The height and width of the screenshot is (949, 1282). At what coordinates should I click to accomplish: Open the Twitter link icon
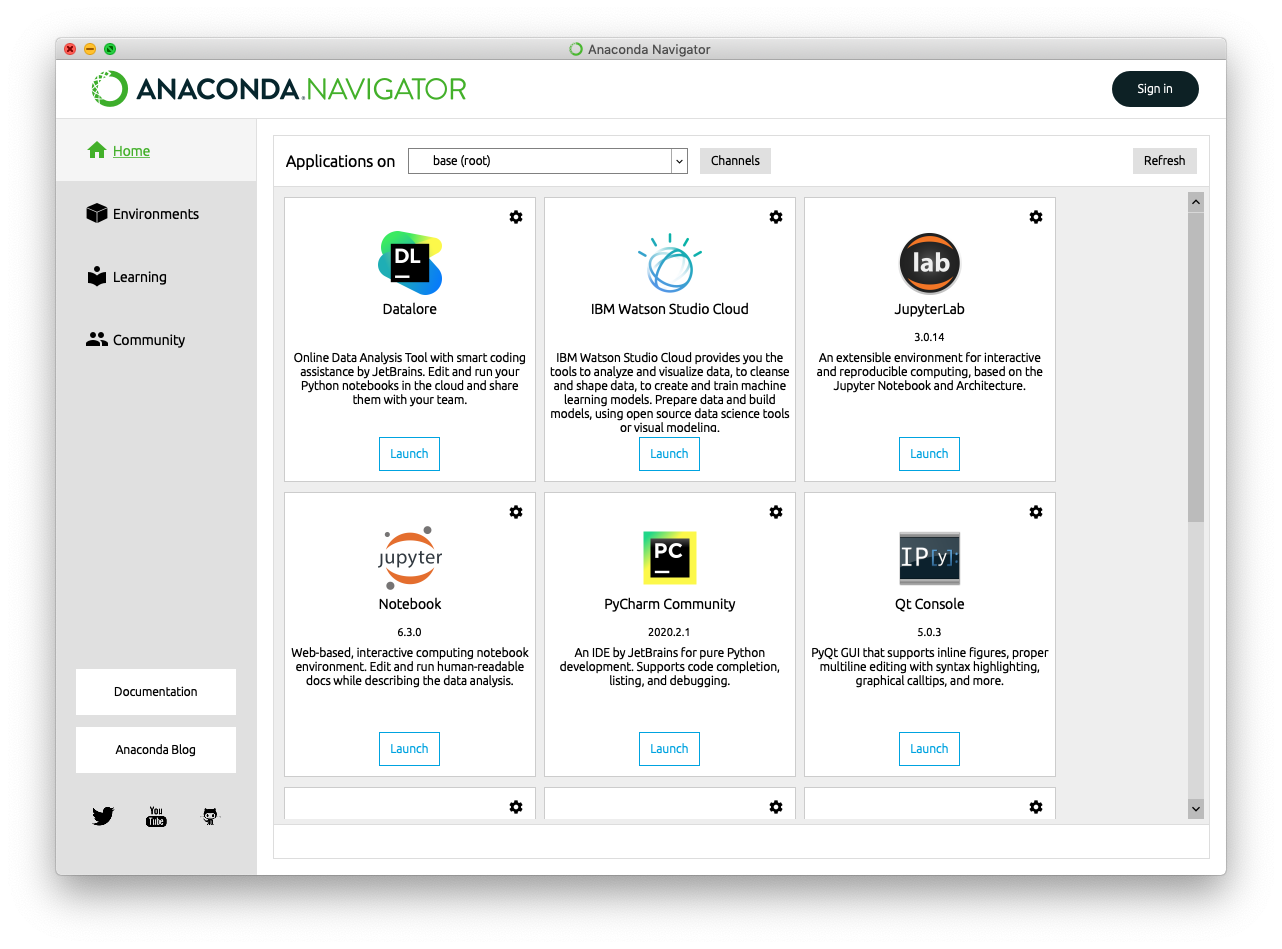click(103, 816)
